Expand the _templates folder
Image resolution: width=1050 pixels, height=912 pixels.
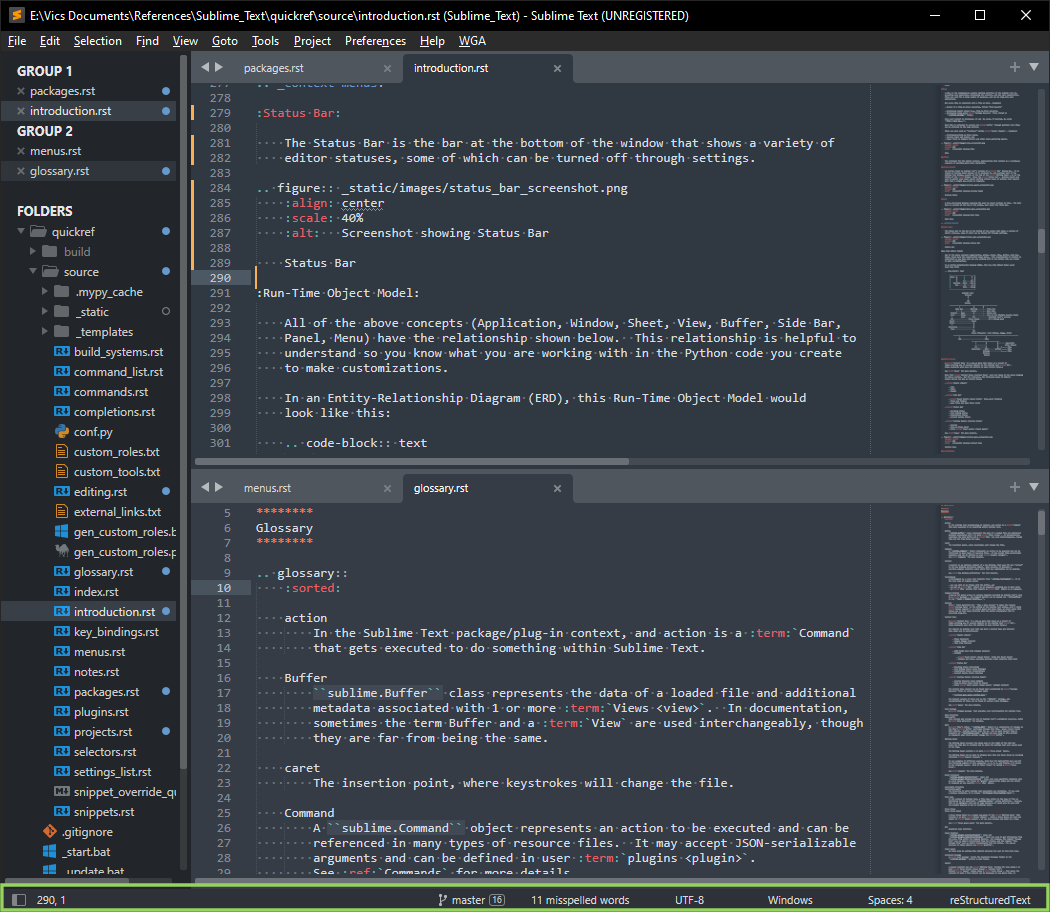pyautogui.click(x=46, y=332)
